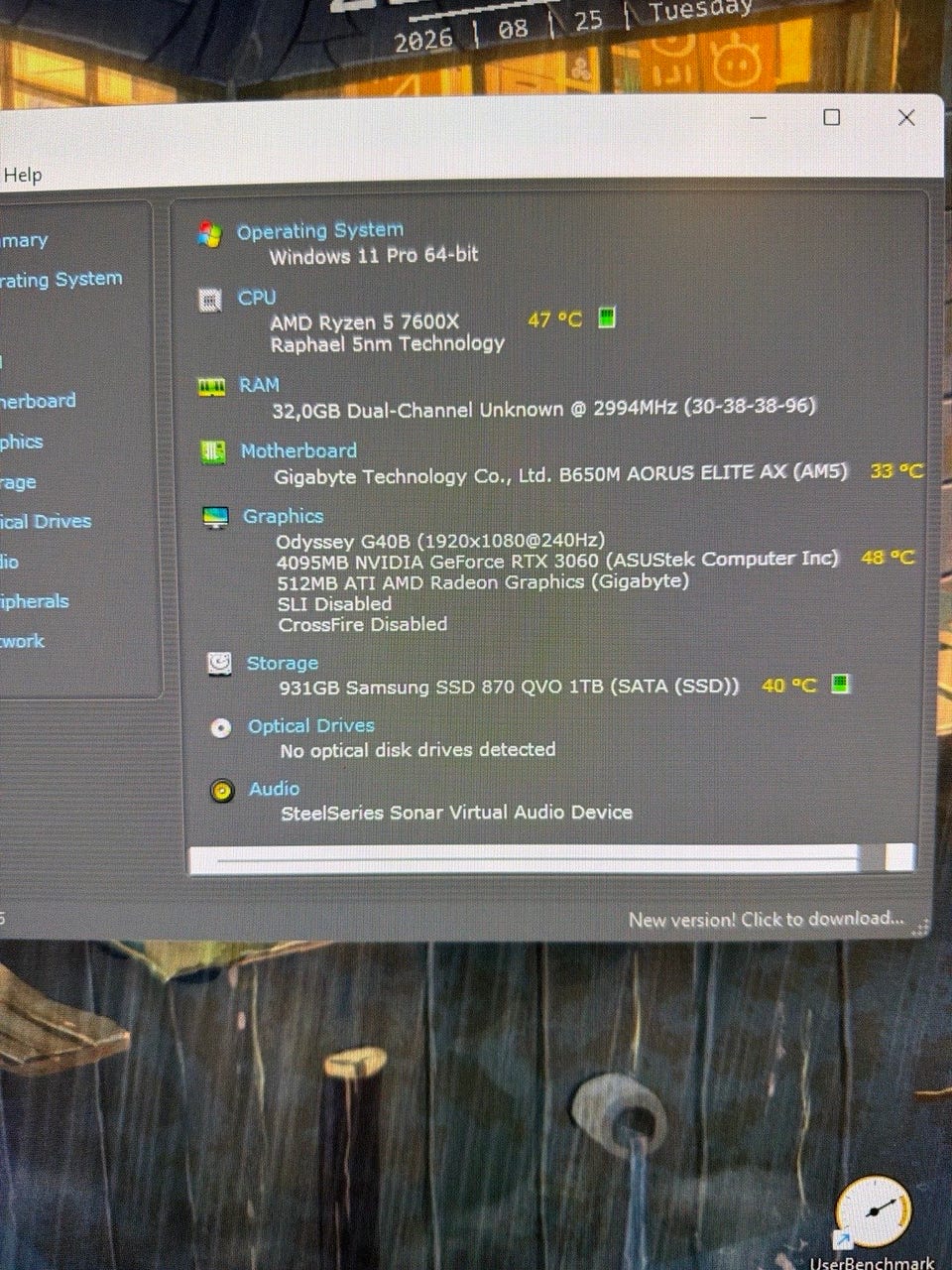Screen dimensions: 952x1270
Task: Click the horizontal scrollbar below the summary
Action: pyautogui.click(x=551, y=859)
